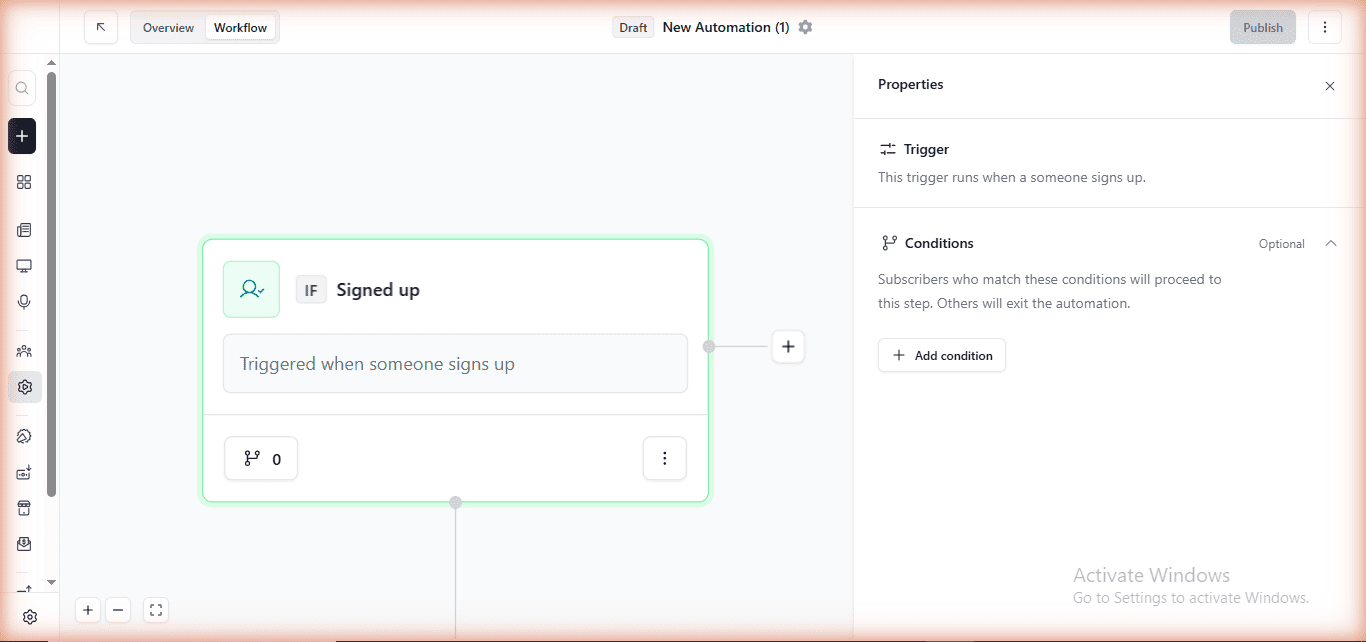Click the New Automation (1) title
The height and width of the screenshot is (642, 1366).
click(x=726, y=27)
